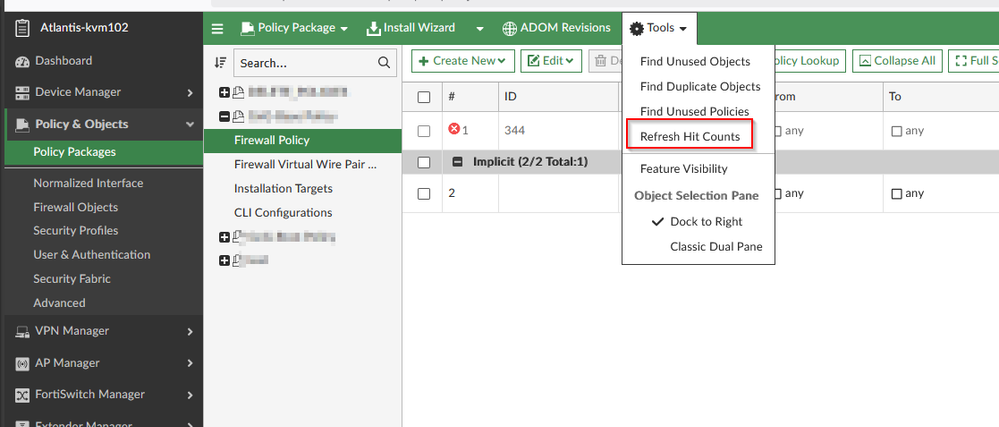Tick the header select-all checkbox

pos(424,97)
